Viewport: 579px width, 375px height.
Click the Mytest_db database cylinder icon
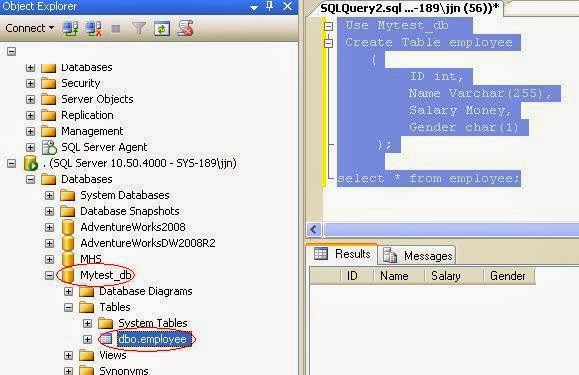pos(68,275)
